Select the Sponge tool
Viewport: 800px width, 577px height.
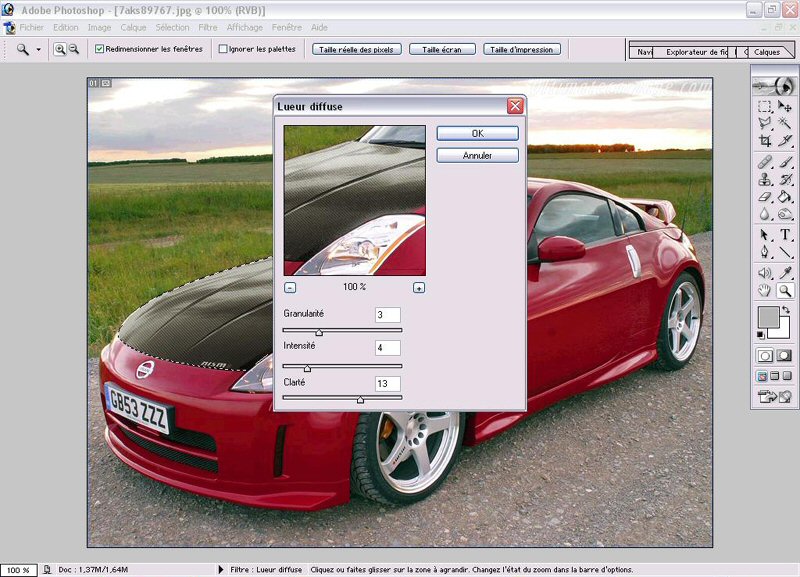coord(785,214)
